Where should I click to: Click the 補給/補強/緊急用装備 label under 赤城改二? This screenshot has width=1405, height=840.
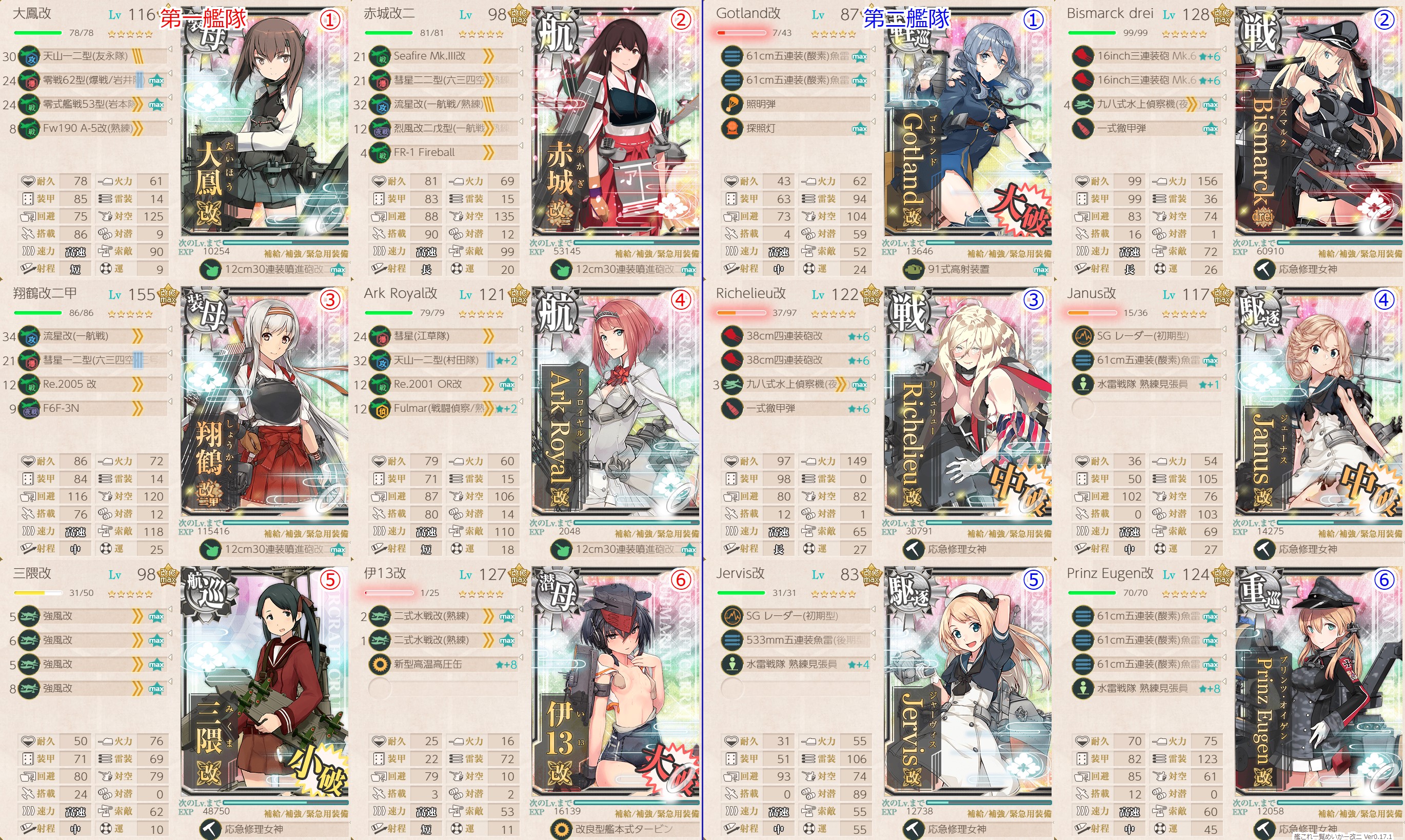click(657, 253)
